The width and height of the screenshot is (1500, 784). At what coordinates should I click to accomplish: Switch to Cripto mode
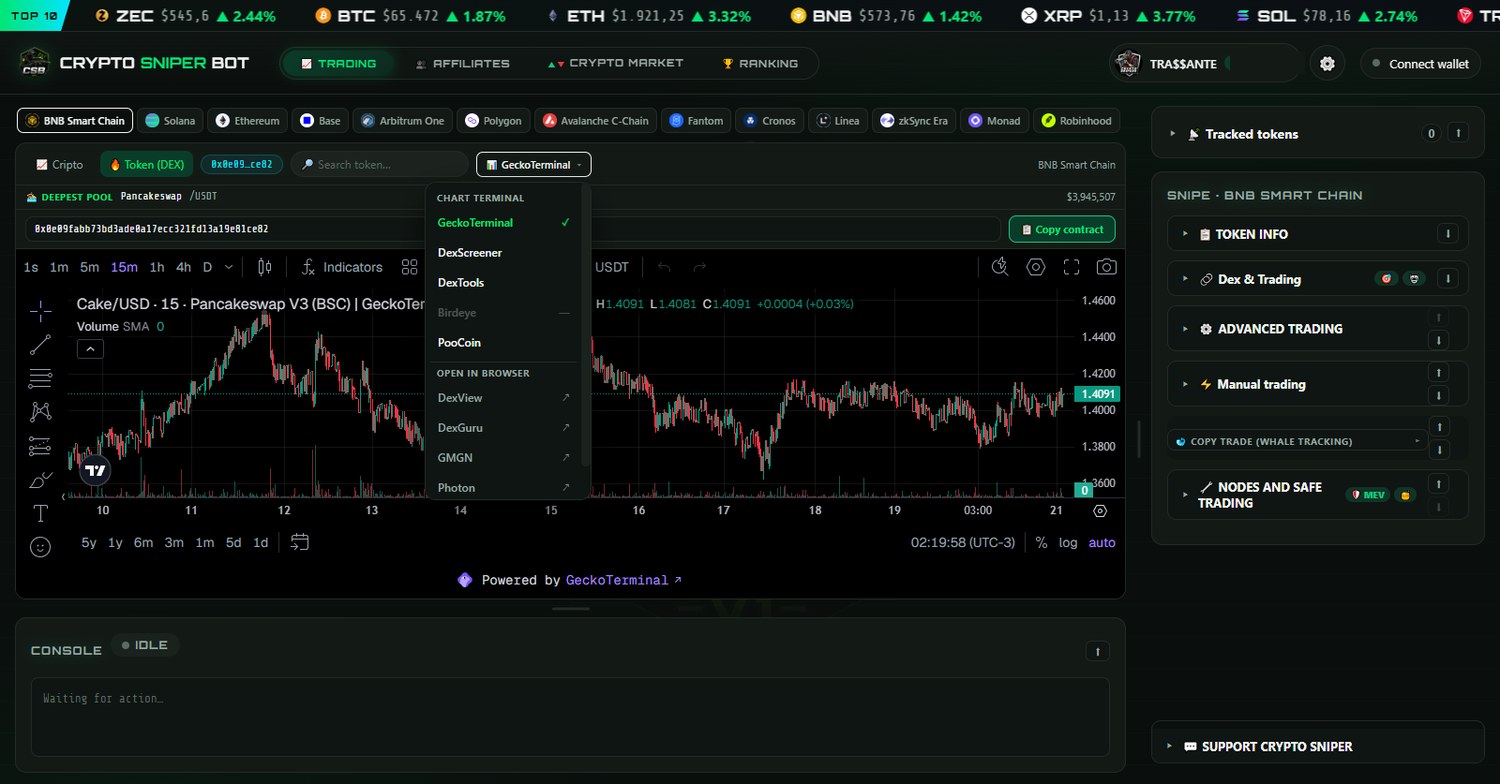(60, 164)
